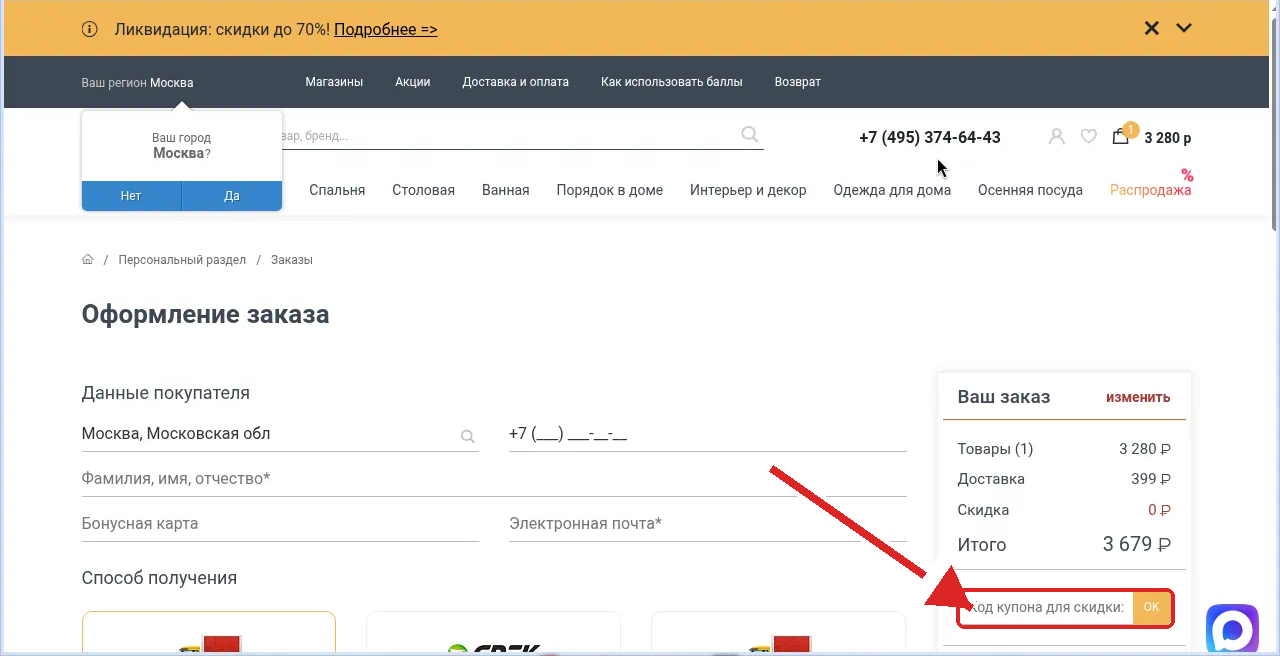Open the region selector "Москва"
This screenshot has height=656, width=1280.
172,82
